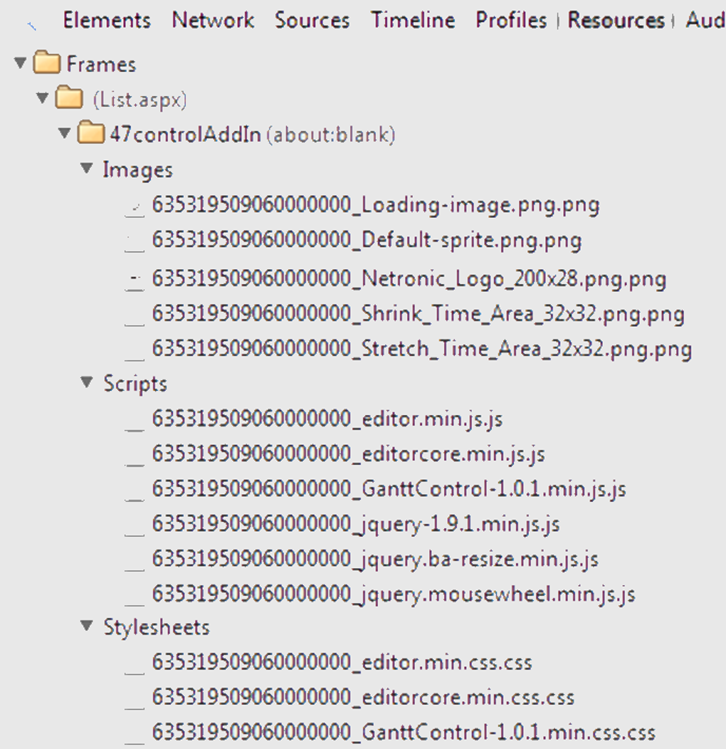Click the 47controlAddIn folder icon
Viewport: 726px width, 749px height.
[91, 134]
